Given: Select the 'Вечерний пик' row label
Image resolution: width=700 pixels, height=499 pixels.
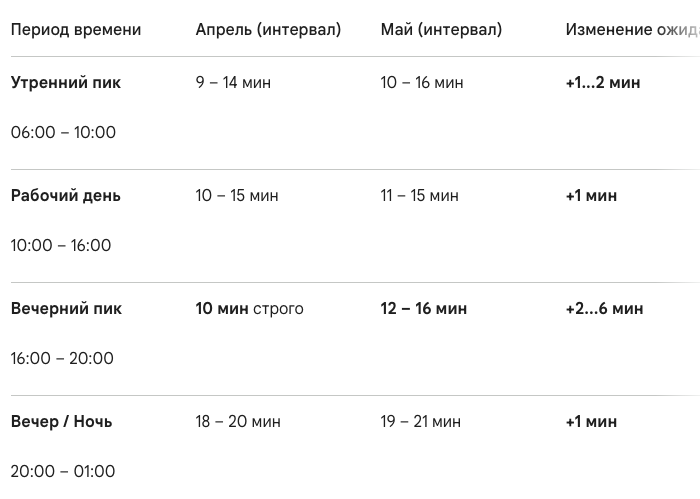Looking at the screenshot, I should [66, 309].
